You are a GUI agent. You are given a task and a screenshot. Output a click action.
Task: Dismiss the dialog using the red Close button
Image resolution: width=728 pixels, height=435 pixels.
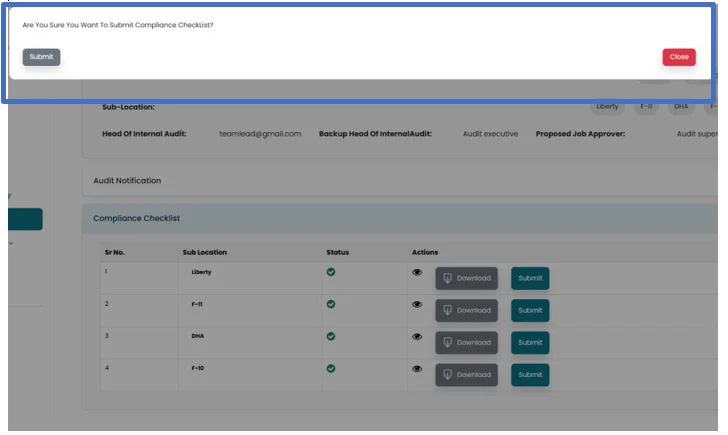tap(679, 57)
